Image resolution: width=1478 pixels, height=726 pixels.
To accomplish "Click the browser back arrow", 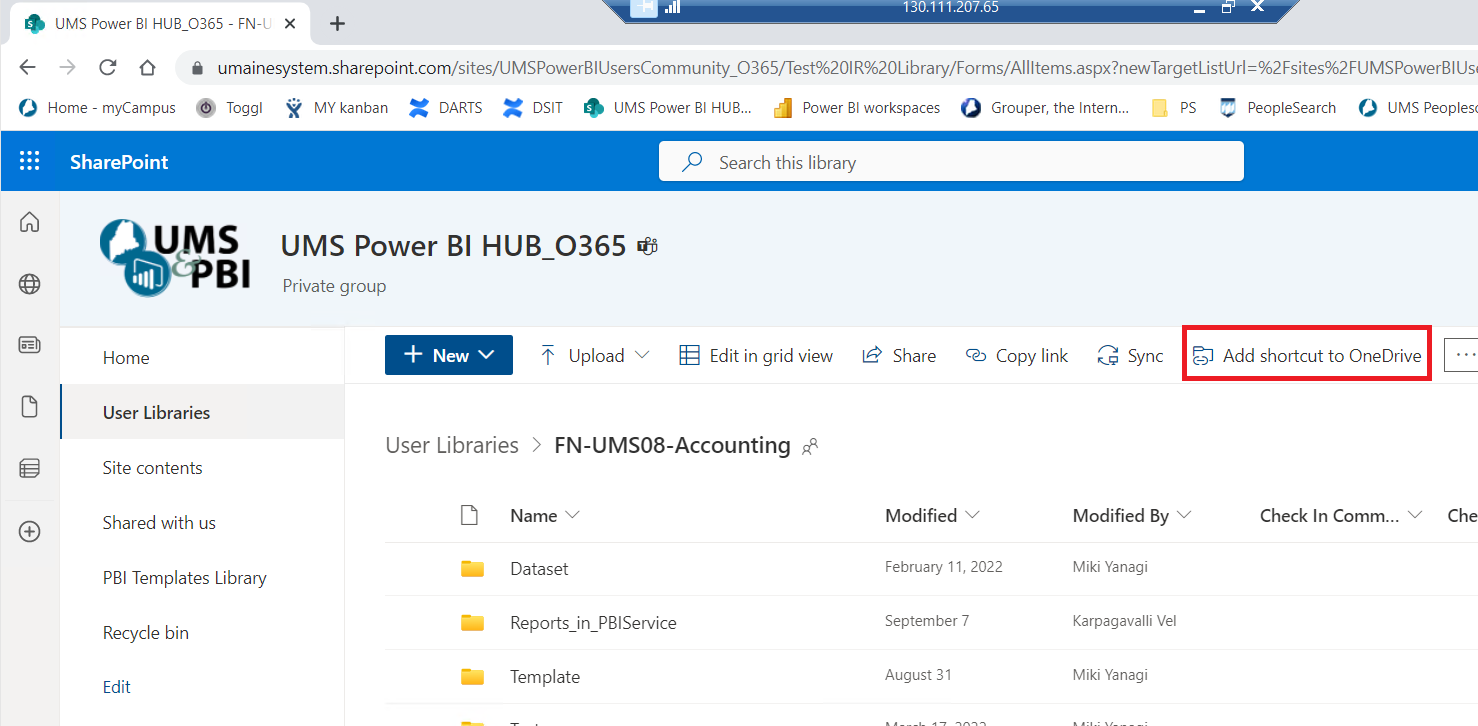I will tap(28, 68).
